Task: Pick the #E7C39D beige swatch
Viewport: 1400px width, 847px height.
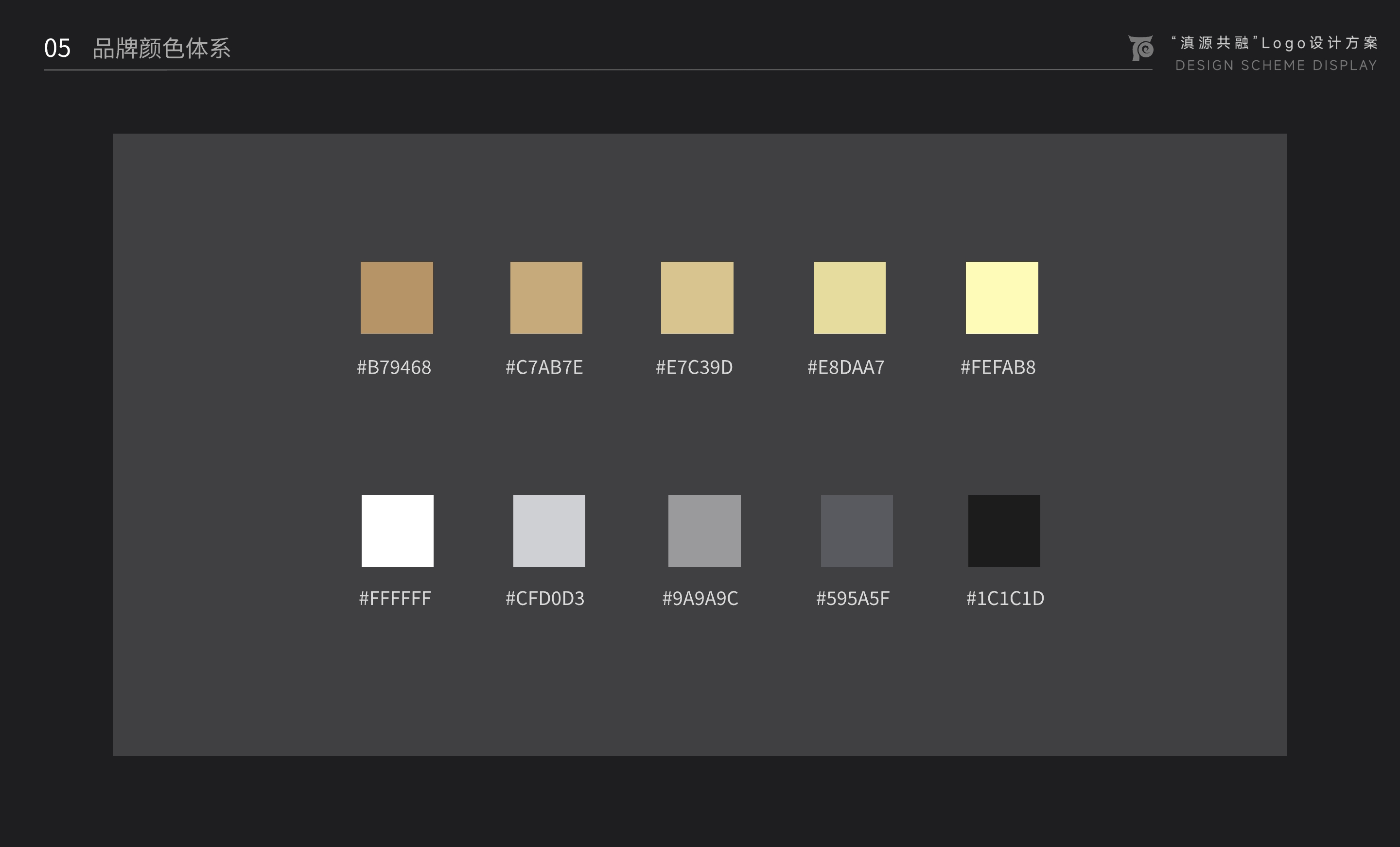Action: (x=697, y=298)
